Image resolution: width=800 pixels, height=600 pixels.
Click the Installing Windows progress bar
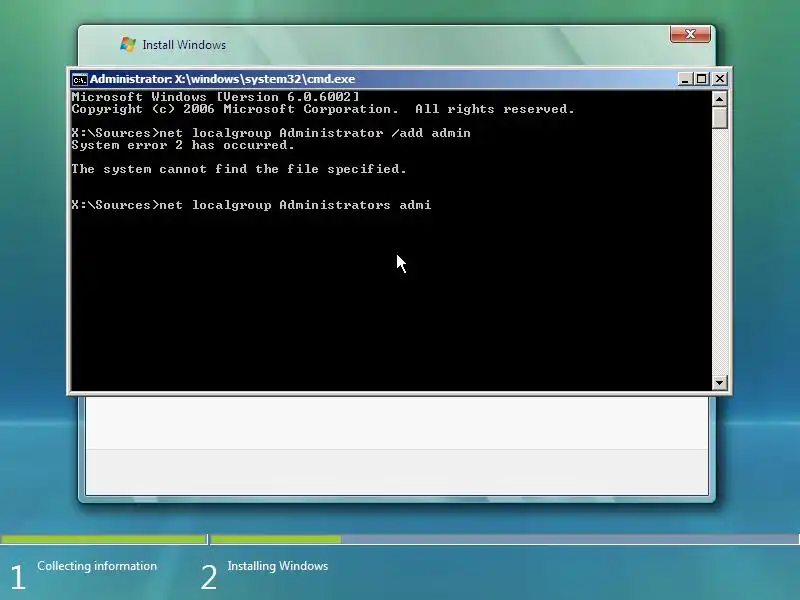click(505, 539)
